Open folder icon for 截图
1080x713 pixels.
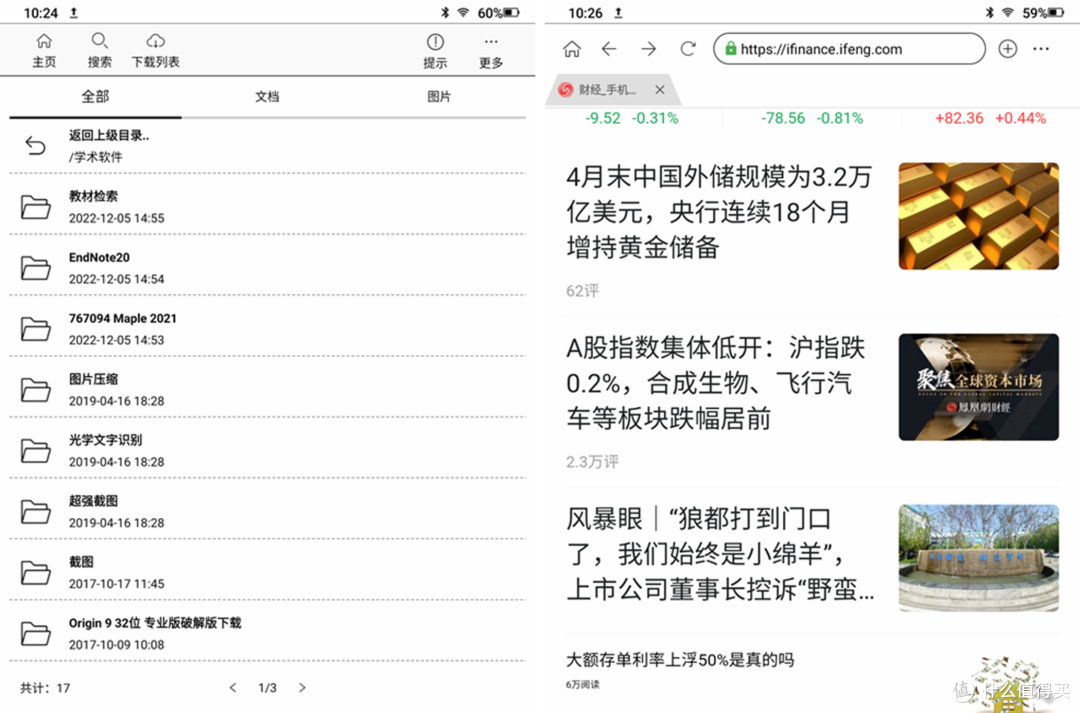35,572
